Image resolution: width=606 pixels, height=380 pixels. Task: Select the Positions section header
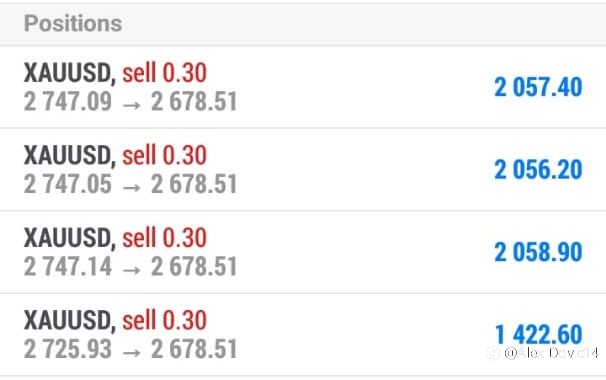click(73, 24)
